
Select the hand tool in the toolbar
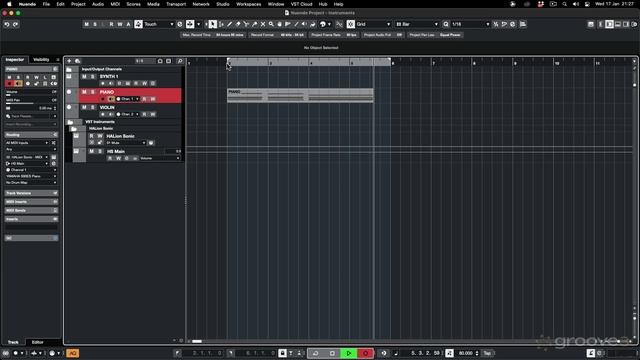[x=280, y=24]
